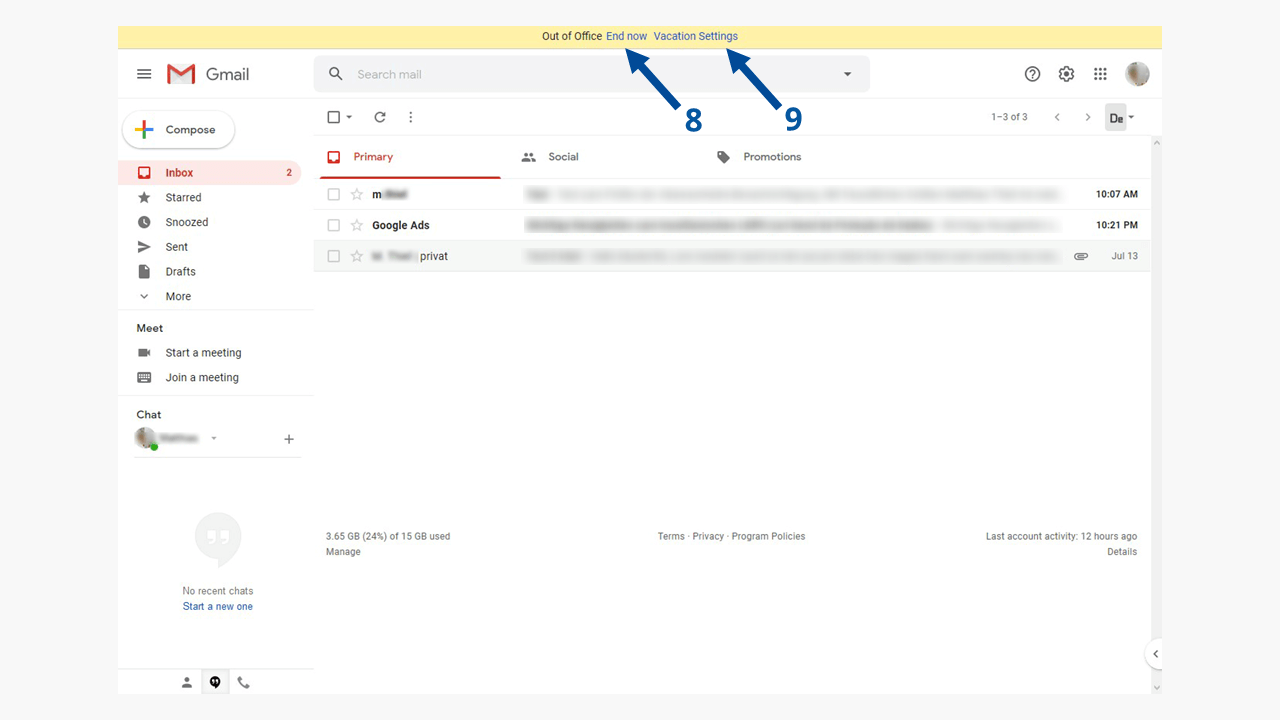Click into the Search mail field
The width and height of the screenshot is (1280, 720).
click(x=591, y=74)
